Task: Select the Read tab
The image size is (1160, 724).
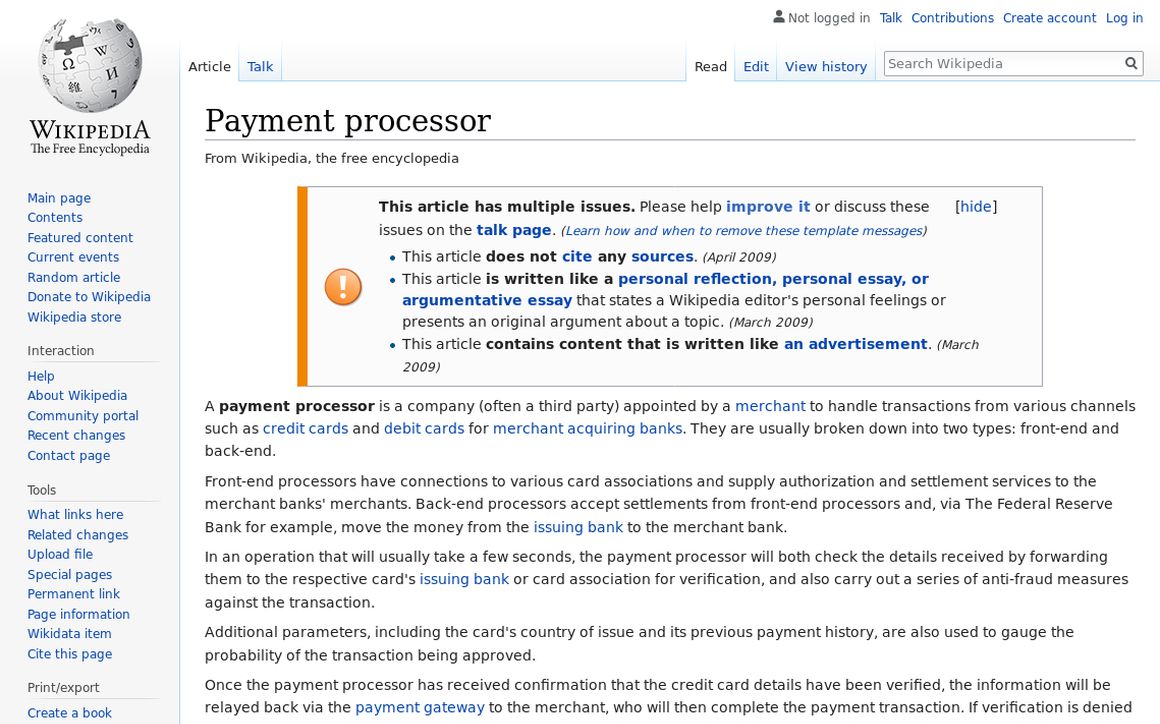Action: click(710, 67)
